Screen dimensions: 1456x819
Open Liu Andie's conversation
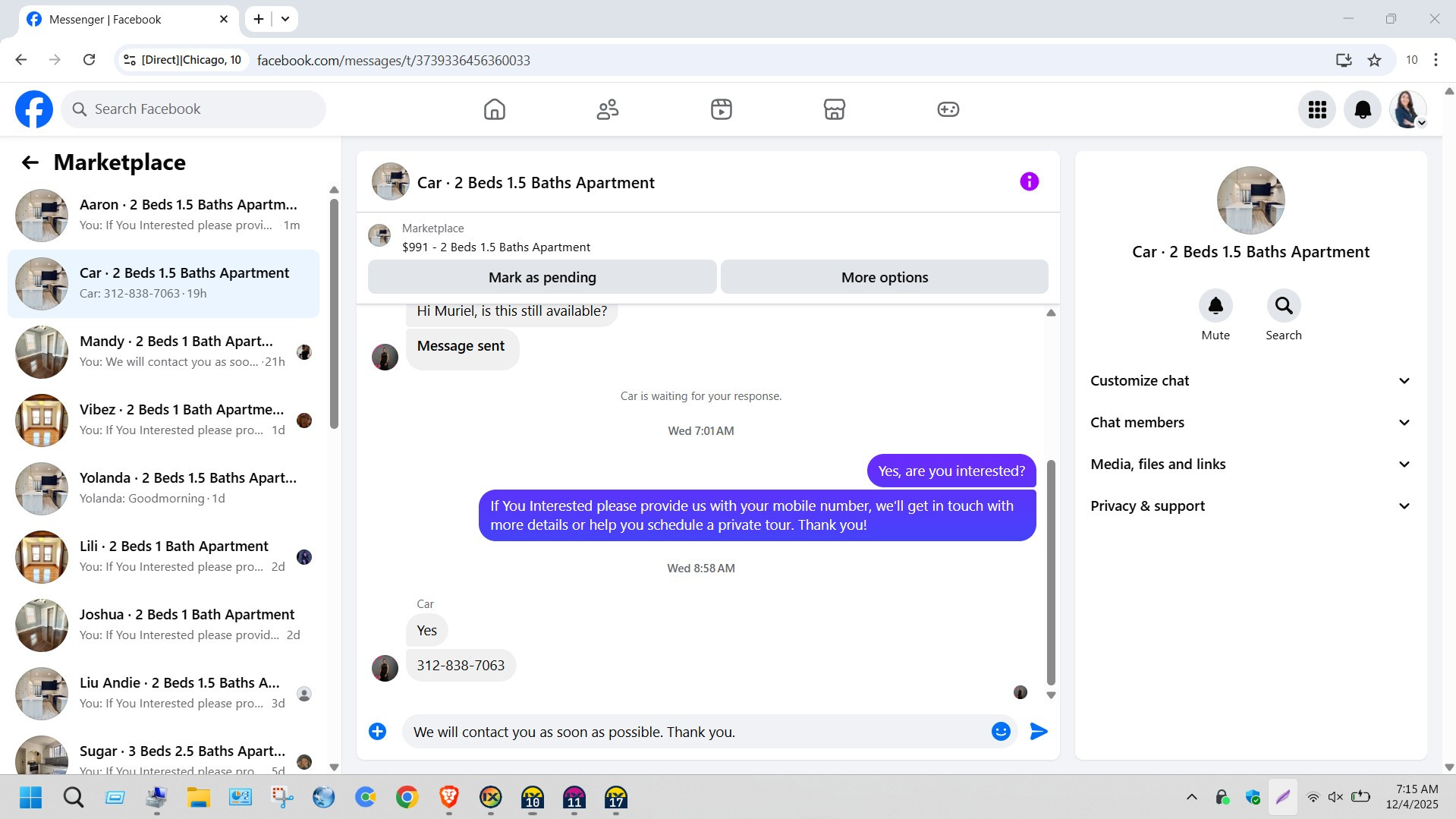(163, 694)
